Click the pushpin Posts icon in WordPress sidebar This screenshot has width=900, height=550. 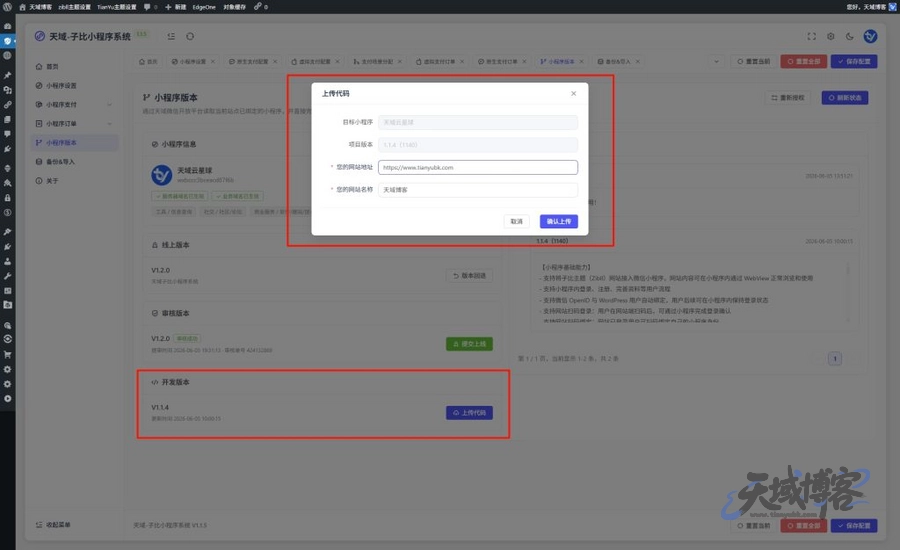click(x=7, y=75)
